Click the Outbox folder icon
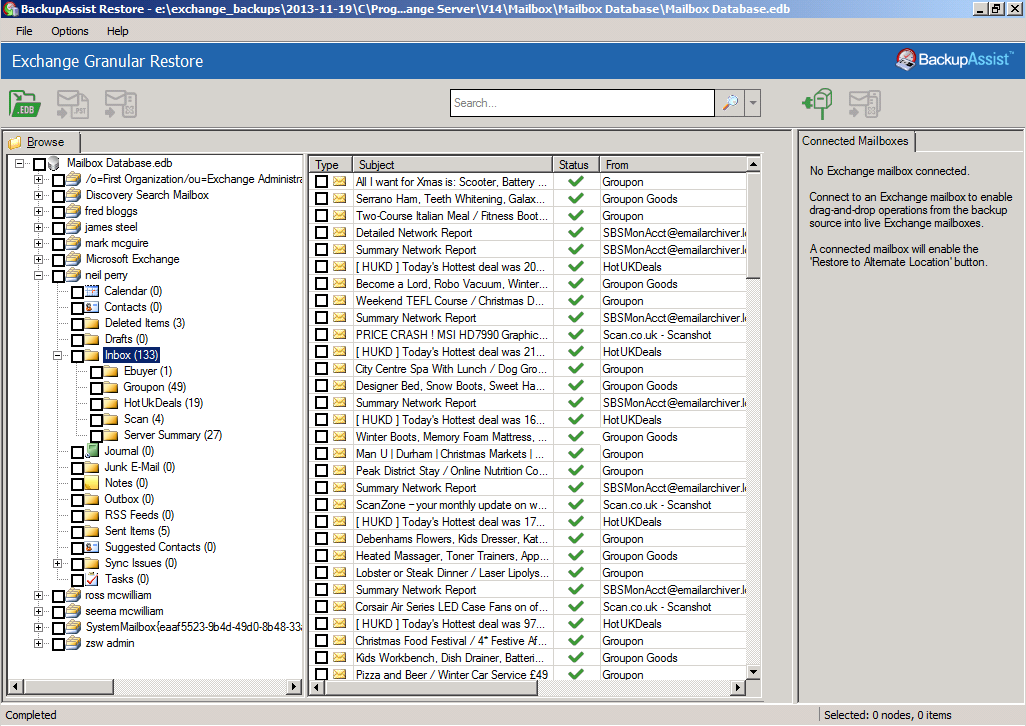Image resolution: width=1026 pixels, height=726 pixels. coord(92,499)
